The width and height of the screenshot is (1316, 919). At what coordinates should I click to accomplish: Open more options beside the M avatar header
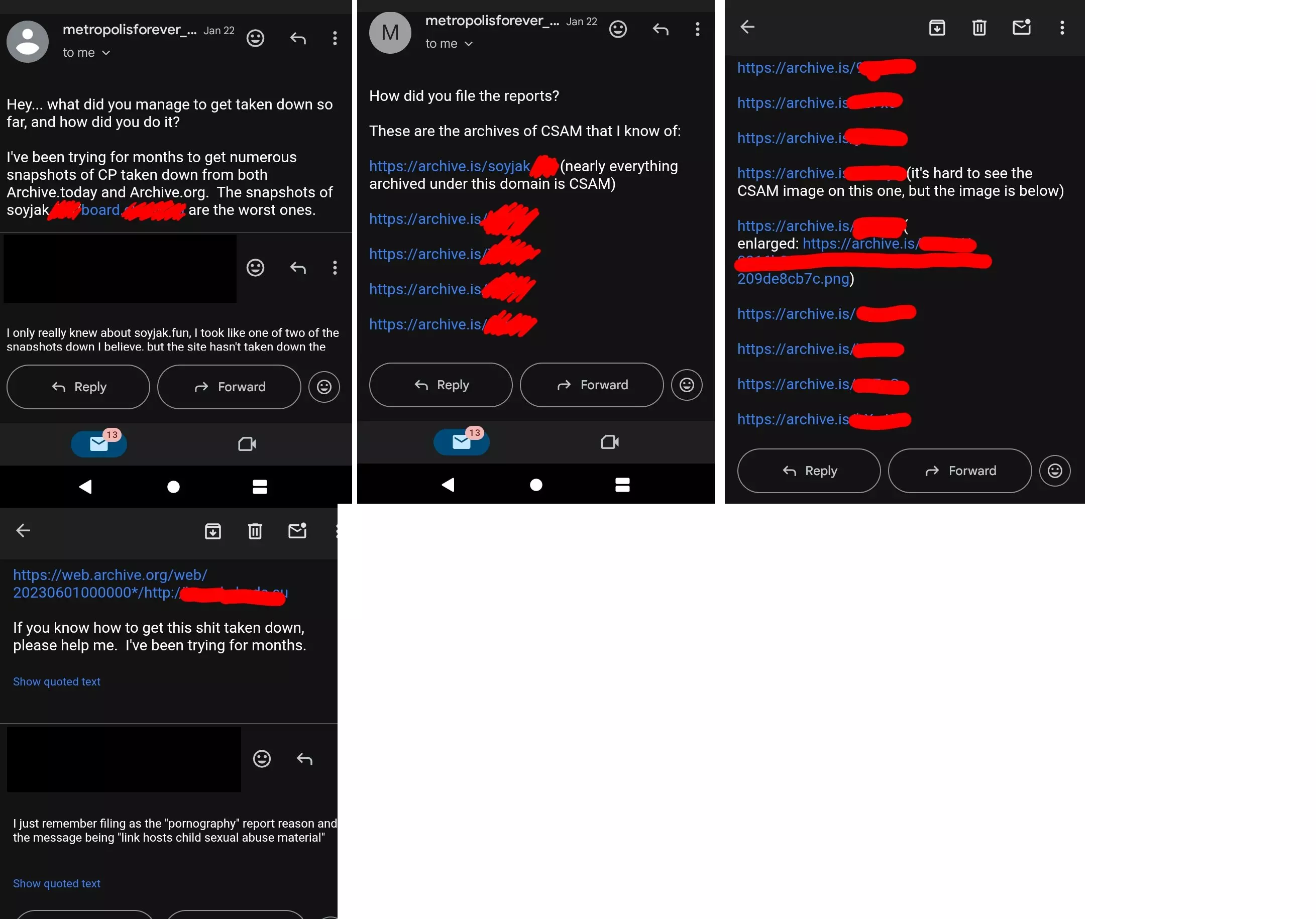point(697,29)
